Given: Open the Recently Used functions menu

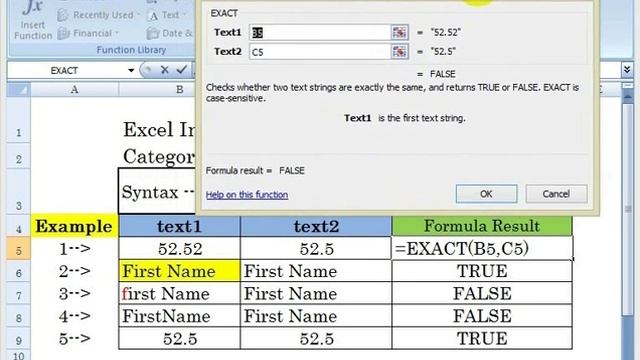Looking at the screenshot, I should click(x=98, y=16).
